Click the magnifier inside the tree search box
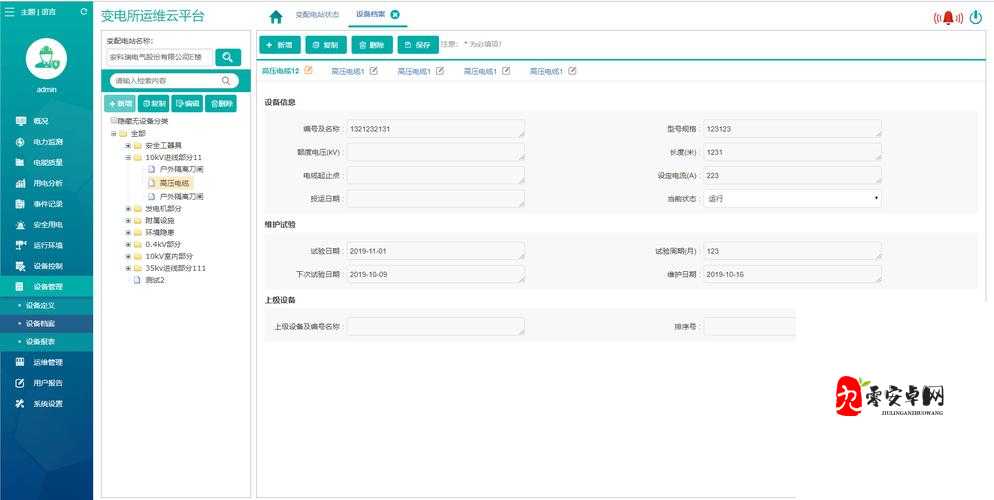The height and width of the screenshot is (500, 994). click(x=226, y=80)
